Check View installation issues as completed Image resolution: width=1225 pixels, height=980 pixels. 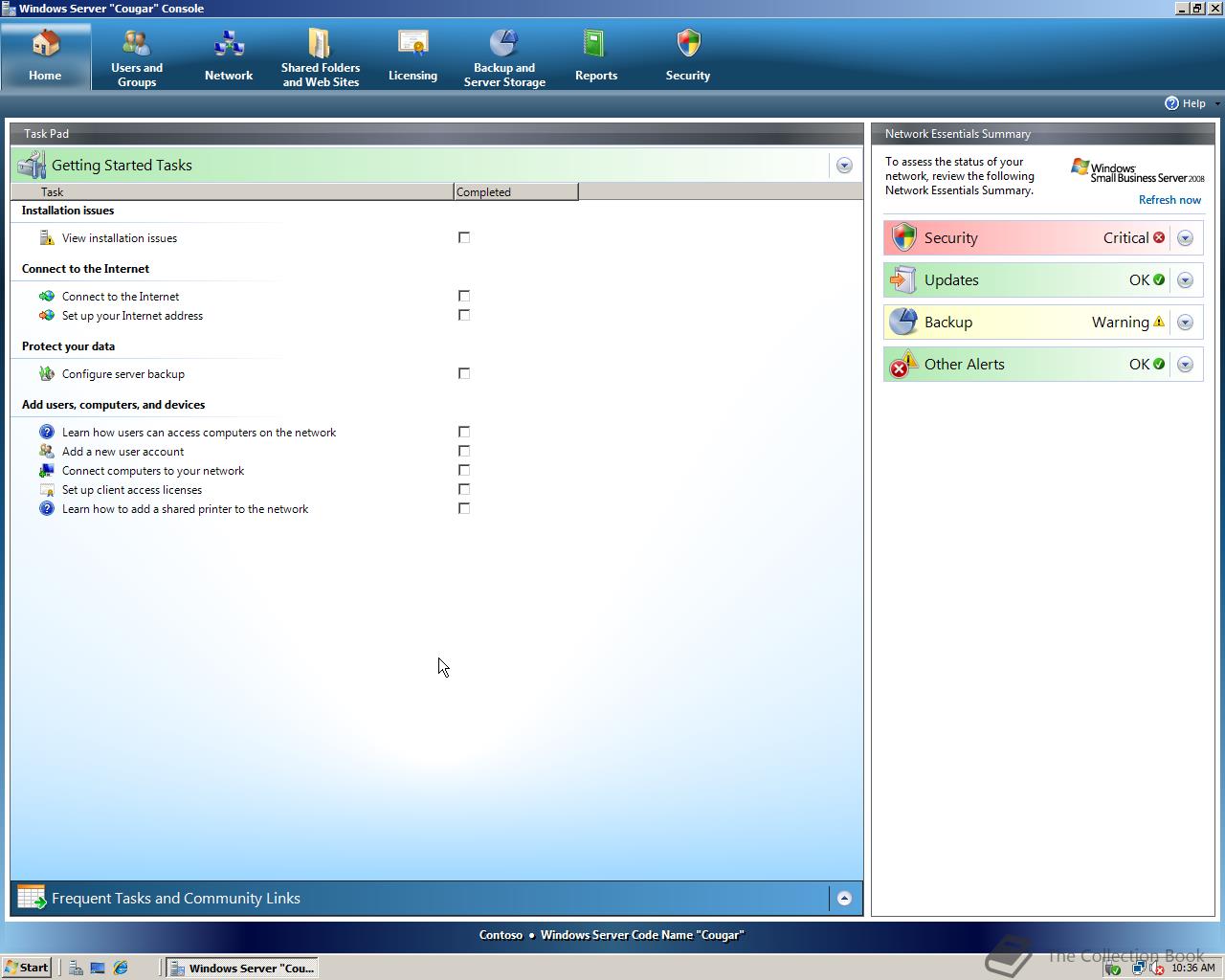464,237
